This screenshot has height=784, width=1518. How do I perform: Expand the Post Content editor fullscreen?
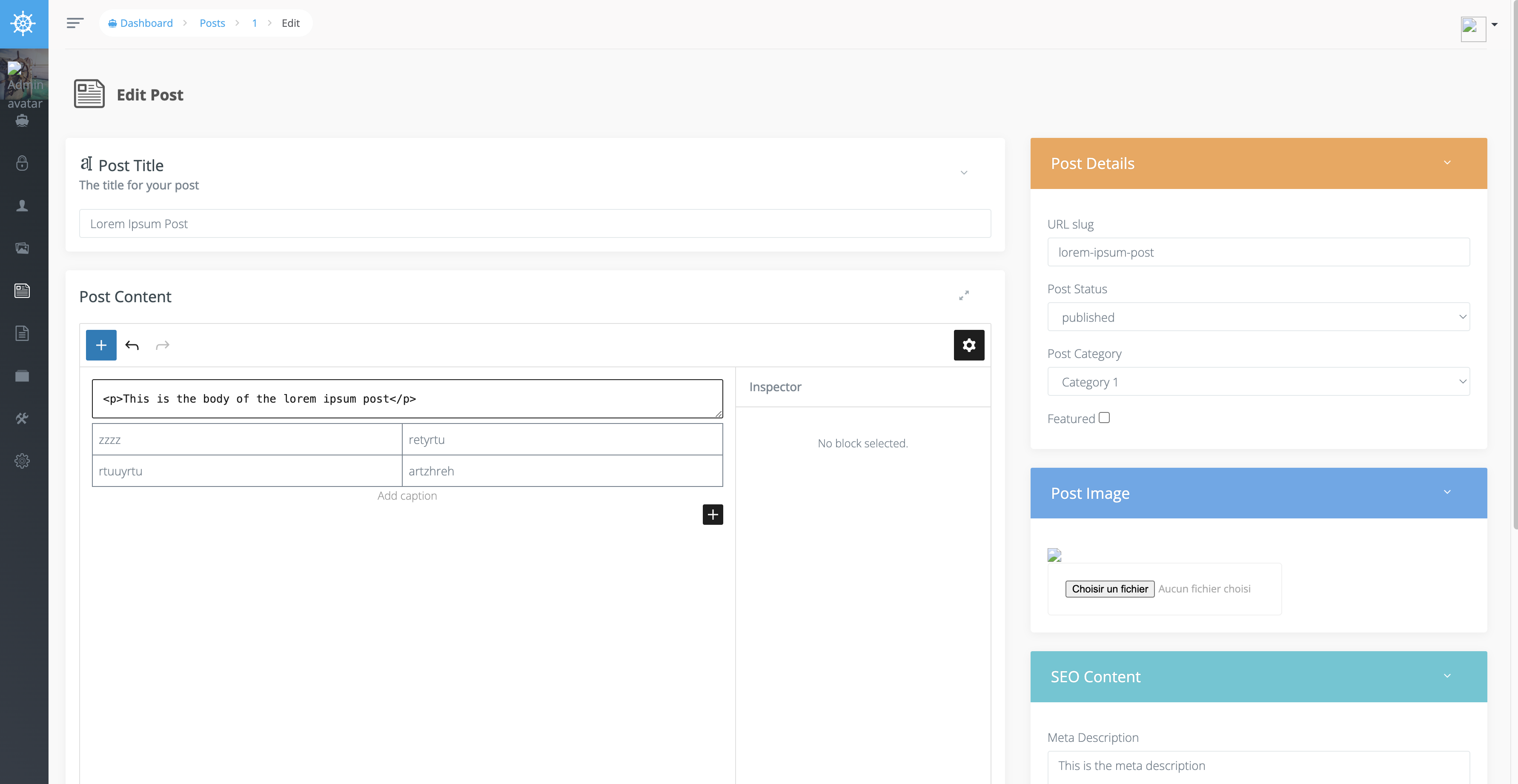964,296
